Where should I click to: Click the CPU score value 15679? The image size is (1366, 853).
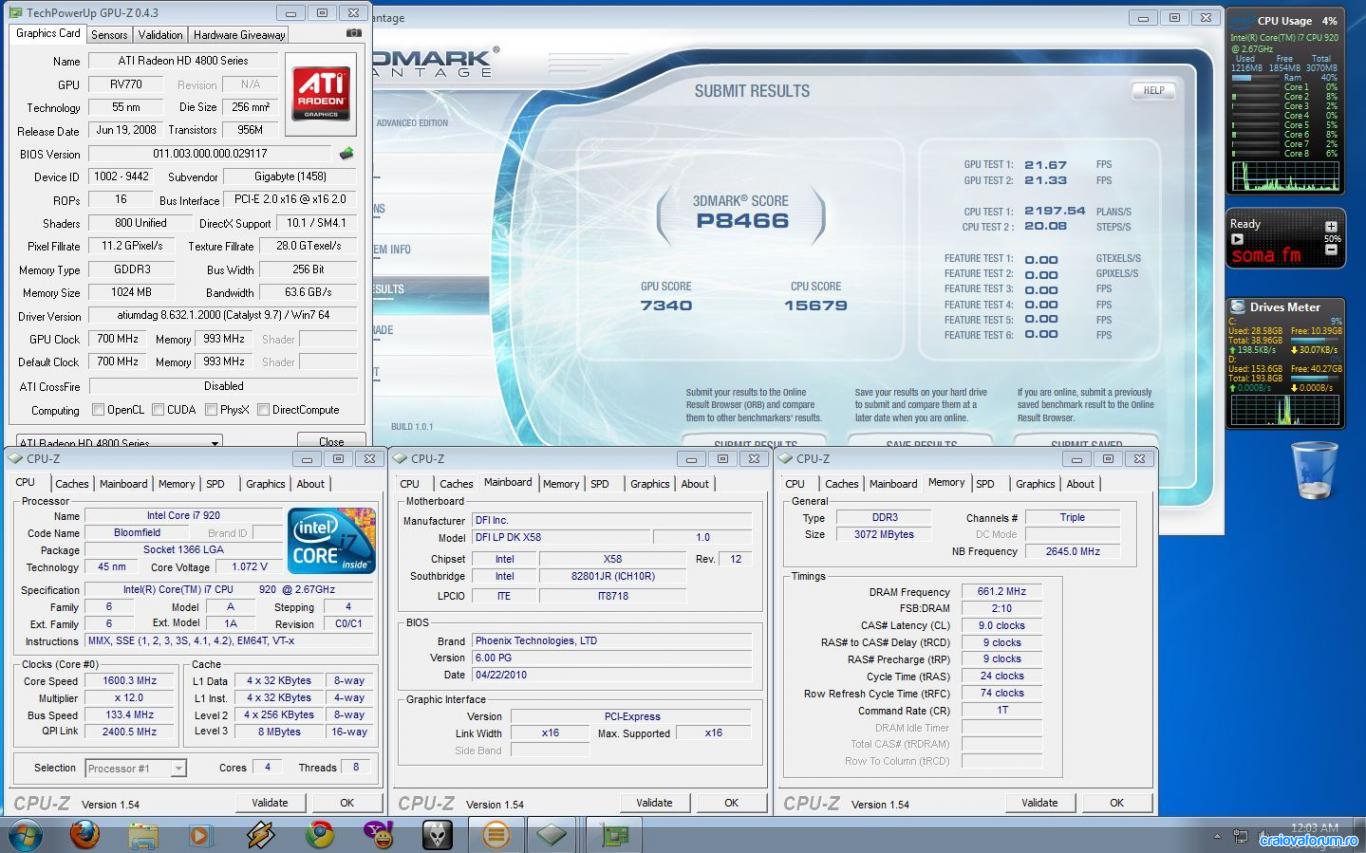click(x=816, y=306)
